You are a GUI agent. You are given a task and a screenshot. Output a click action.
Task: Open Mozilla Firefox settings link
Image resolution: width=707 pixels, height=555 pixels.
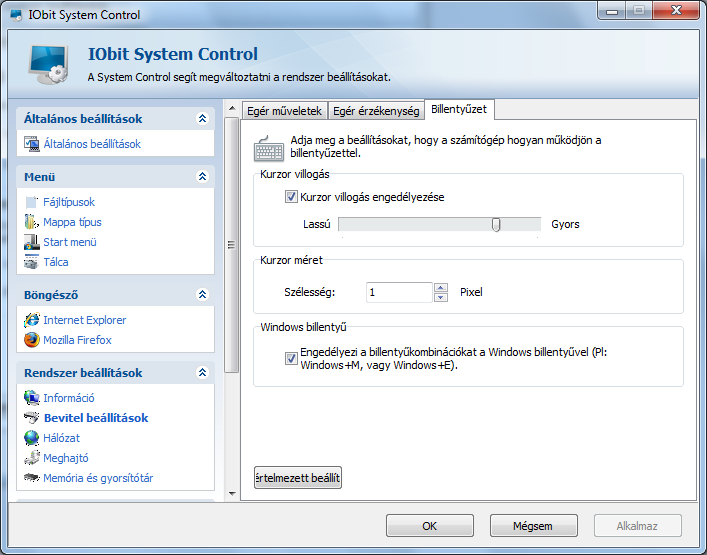77,340
